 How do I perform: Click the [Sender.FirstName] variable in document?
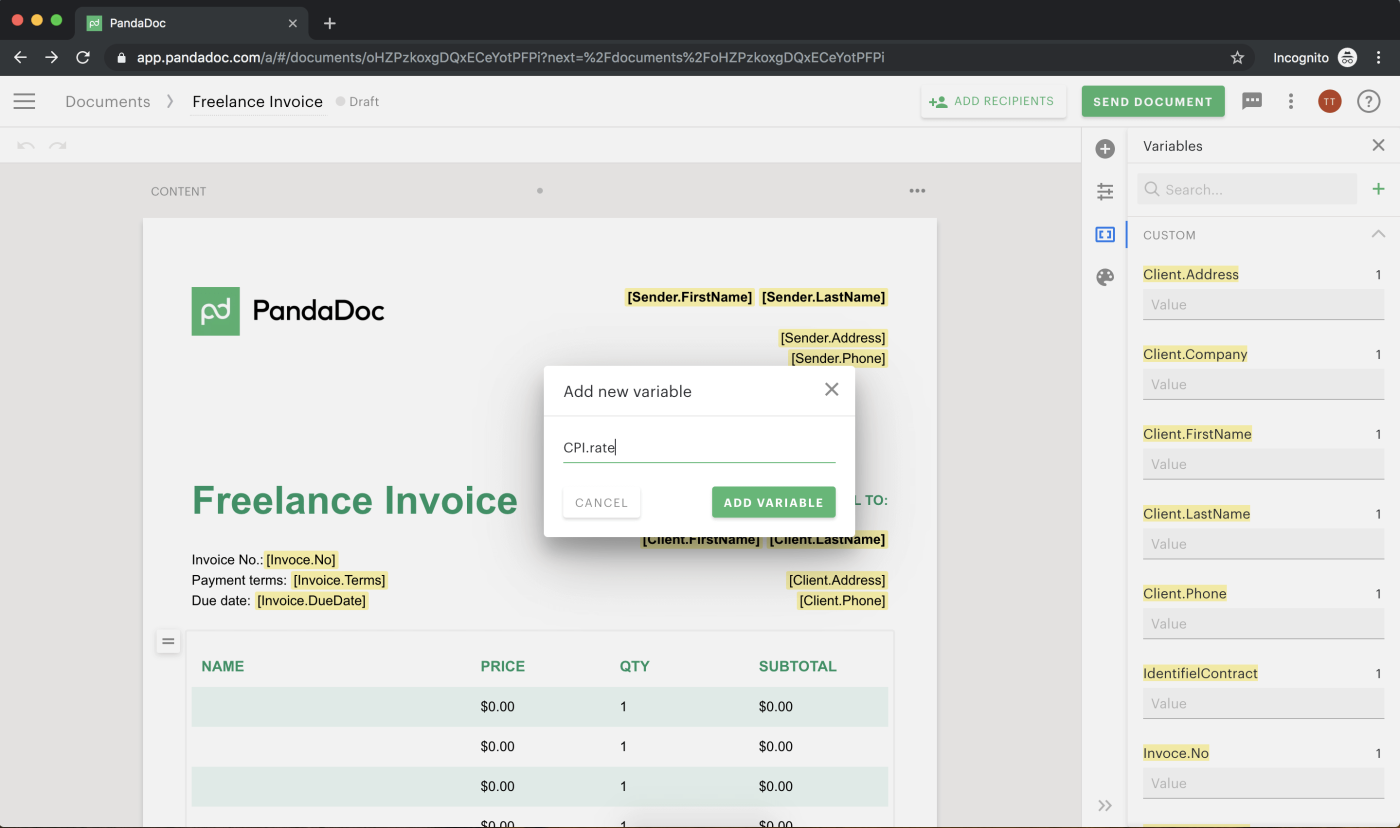(x=689, y=297)
